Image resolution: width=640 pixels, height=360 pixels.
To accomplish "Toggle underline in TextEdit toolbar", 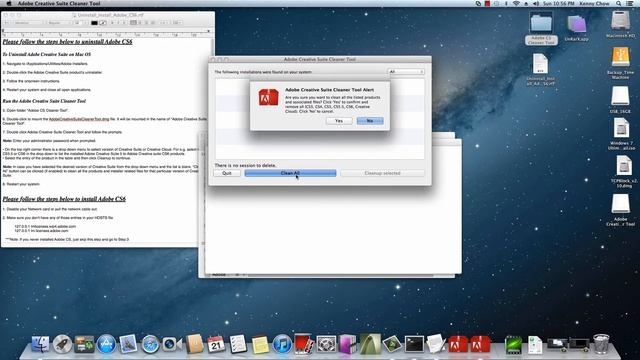I will (124, 23).
